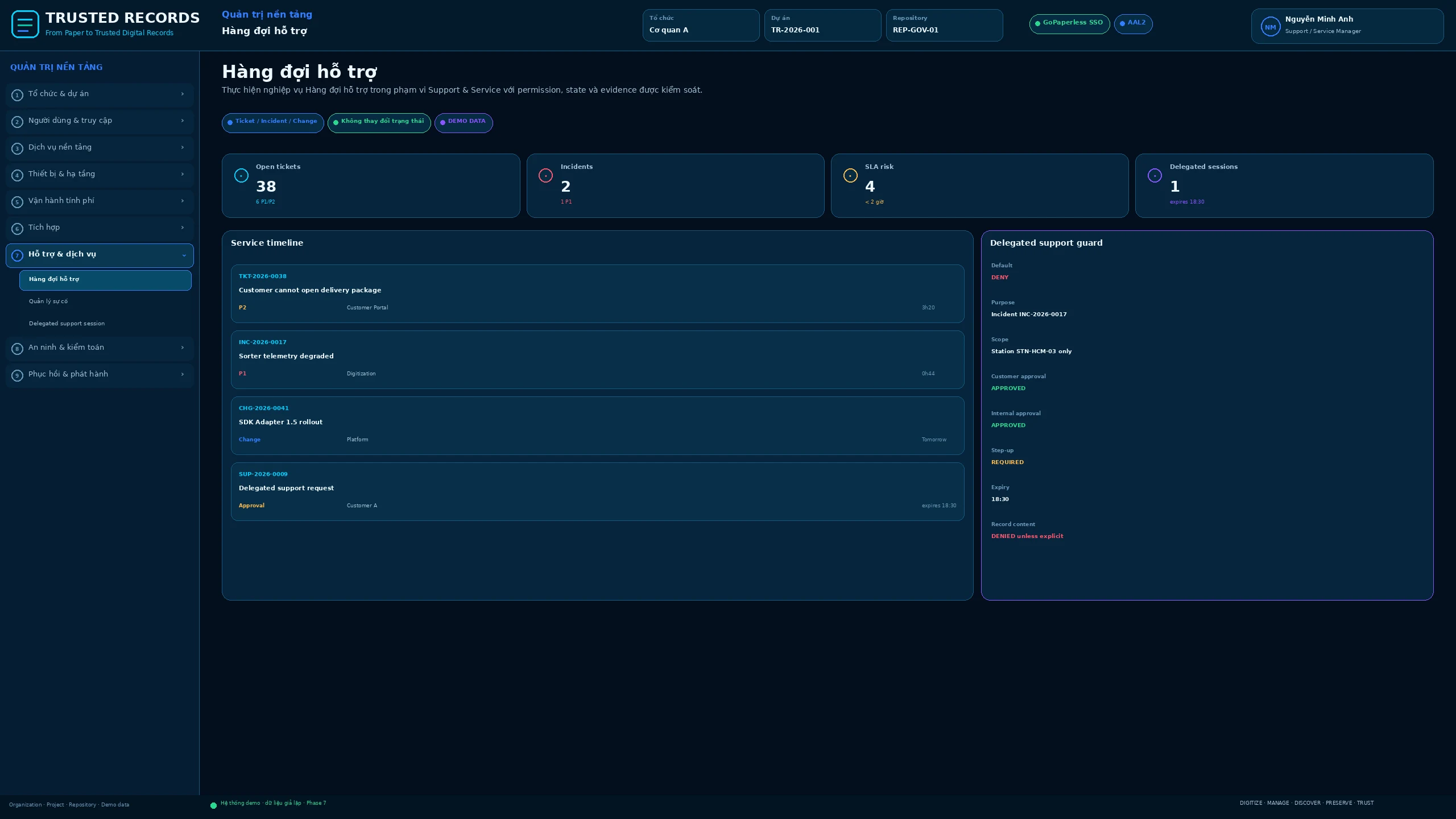
Task: Click the number 8 badge beside An ninh & kiểm toán
Action: pyautogui.click(x=17, y=349)
